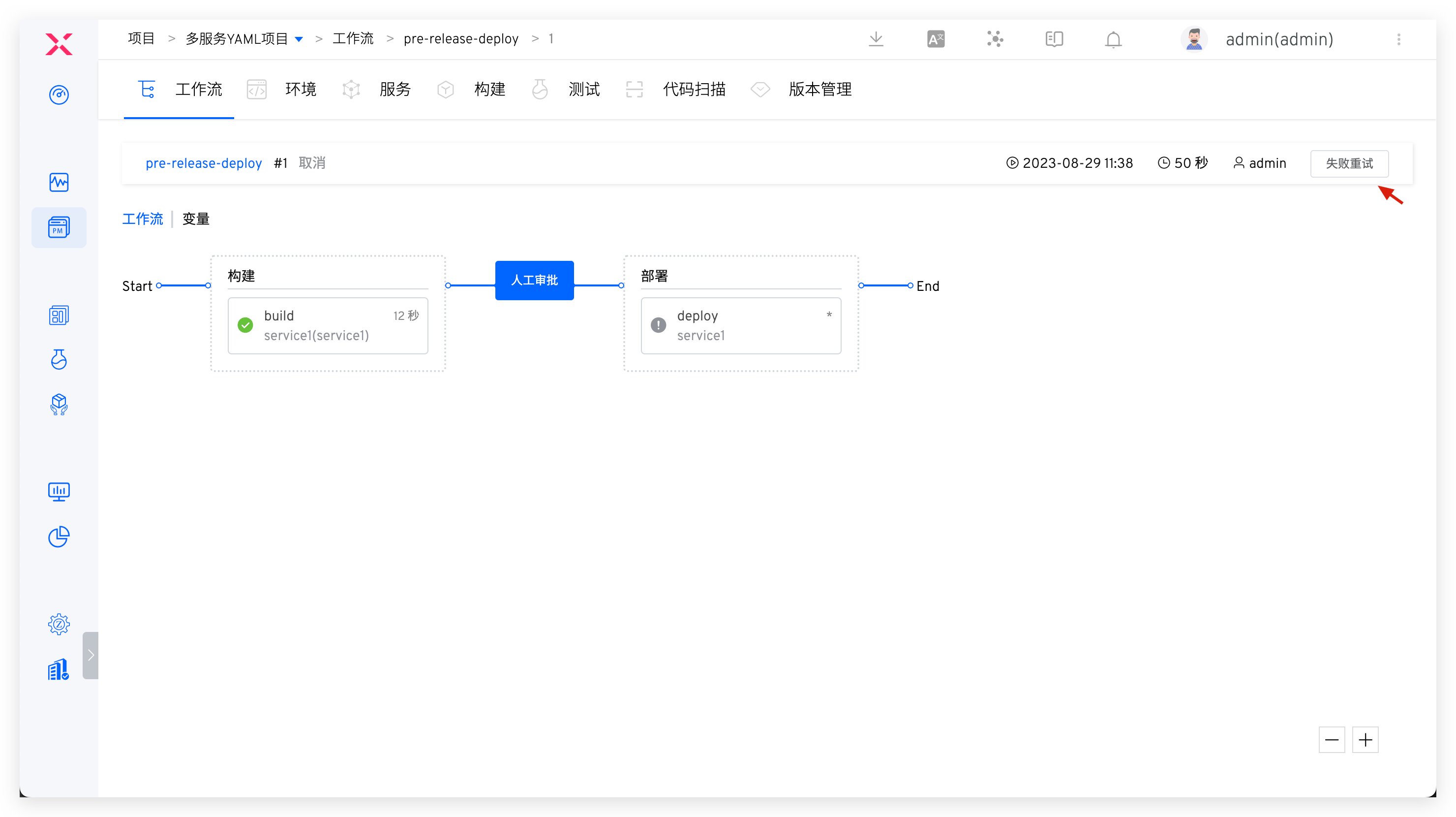Screen dimensions: 1456x817
Task: Open the monitoring graph icon in sidebar
Action: (59, 182)
